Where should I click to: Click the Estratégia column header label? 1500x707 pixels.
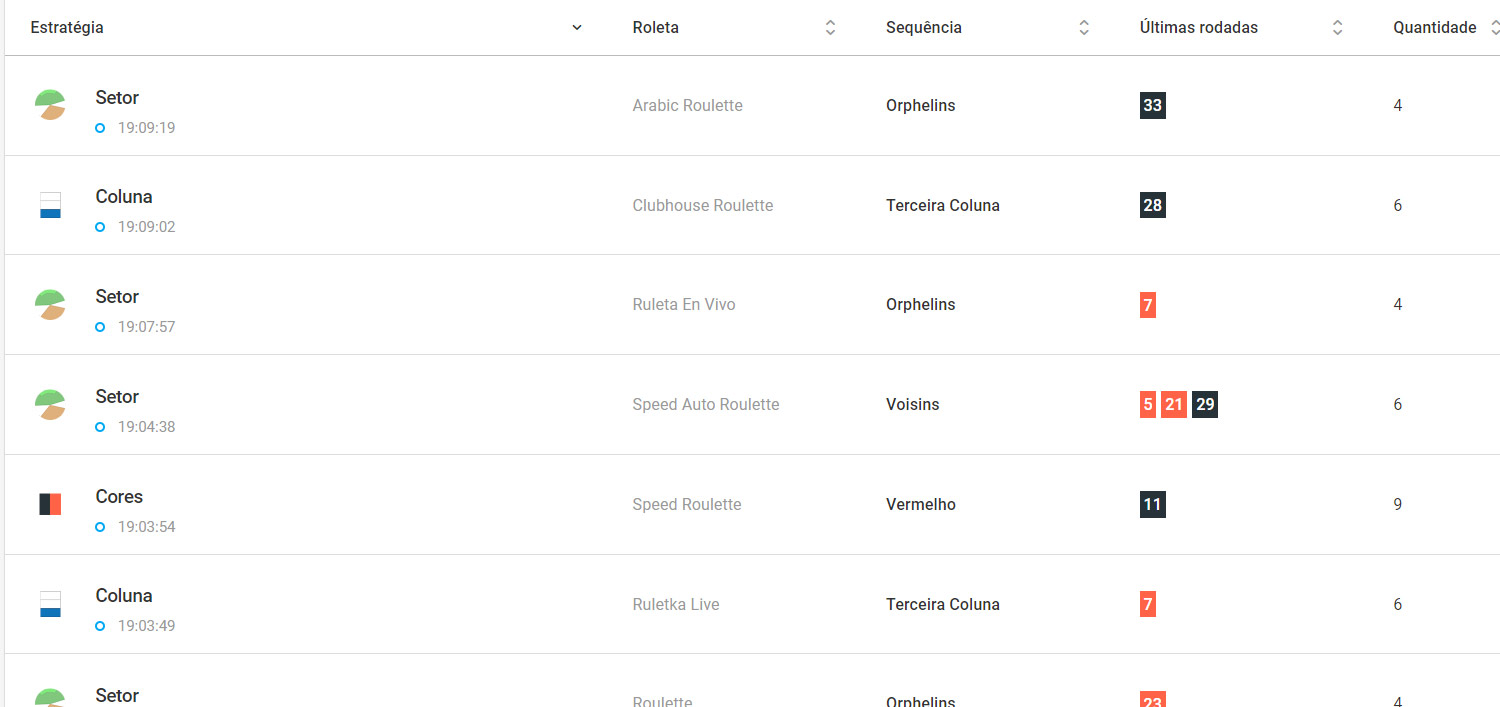[x=67, y=28]
